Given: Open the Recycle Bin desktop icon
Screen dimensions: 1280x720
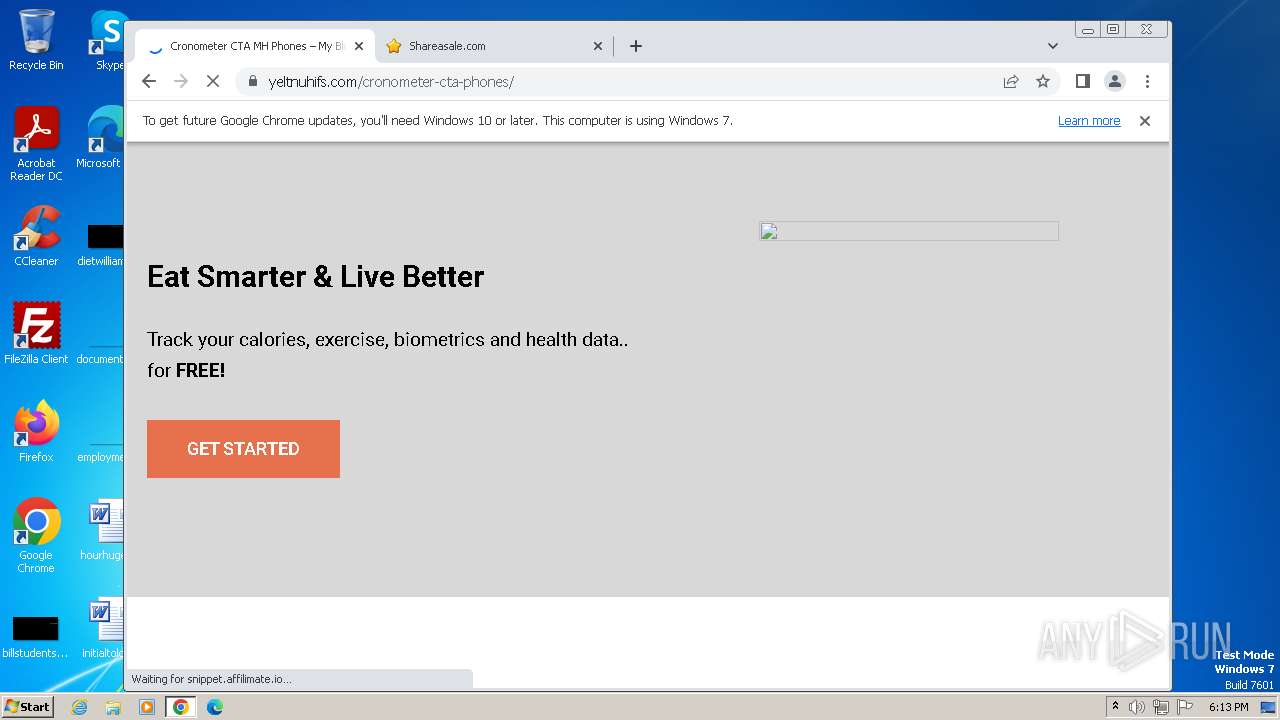Looking at the screenshot, I should 36,40.
